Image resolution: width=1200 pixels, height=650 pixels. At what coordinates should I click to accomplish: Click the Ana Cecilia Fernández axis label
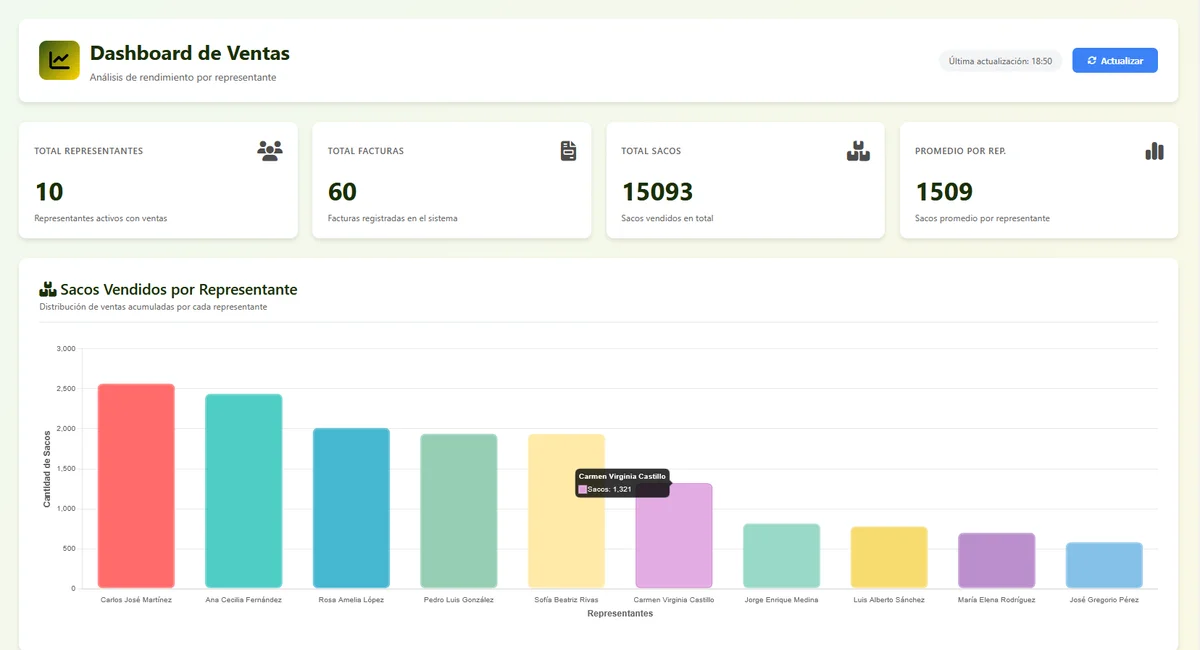point(244,600)
